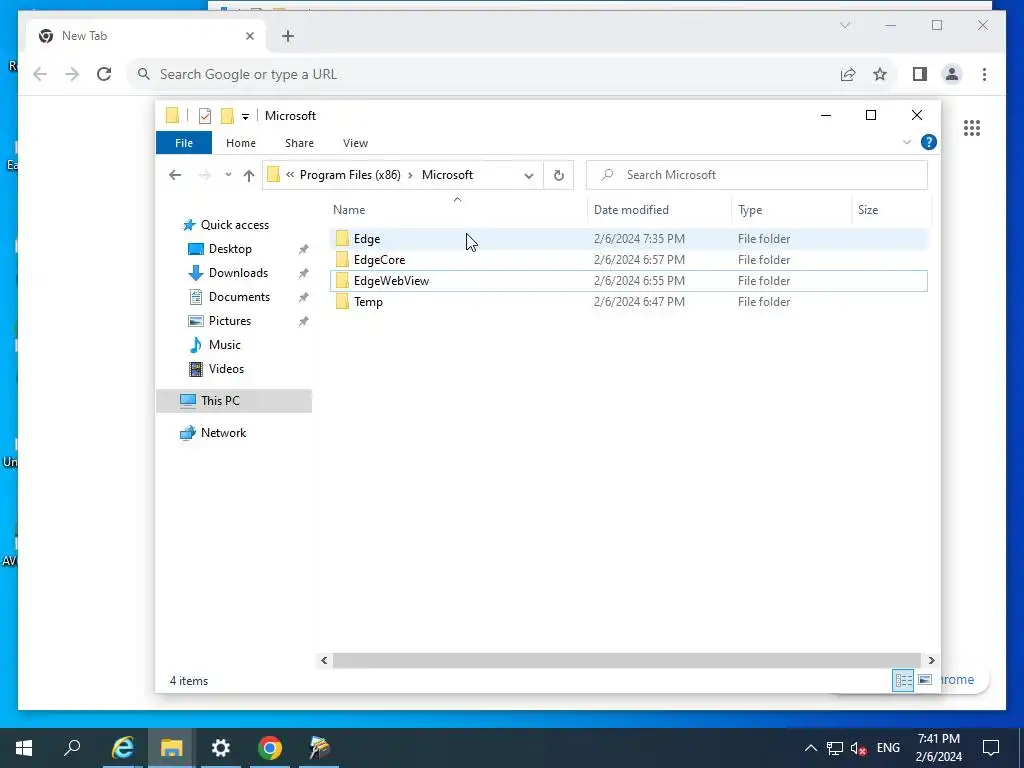The image size is (1024, 768).
Task: Open File Explorer Help
Action: (x=928, y=142)
